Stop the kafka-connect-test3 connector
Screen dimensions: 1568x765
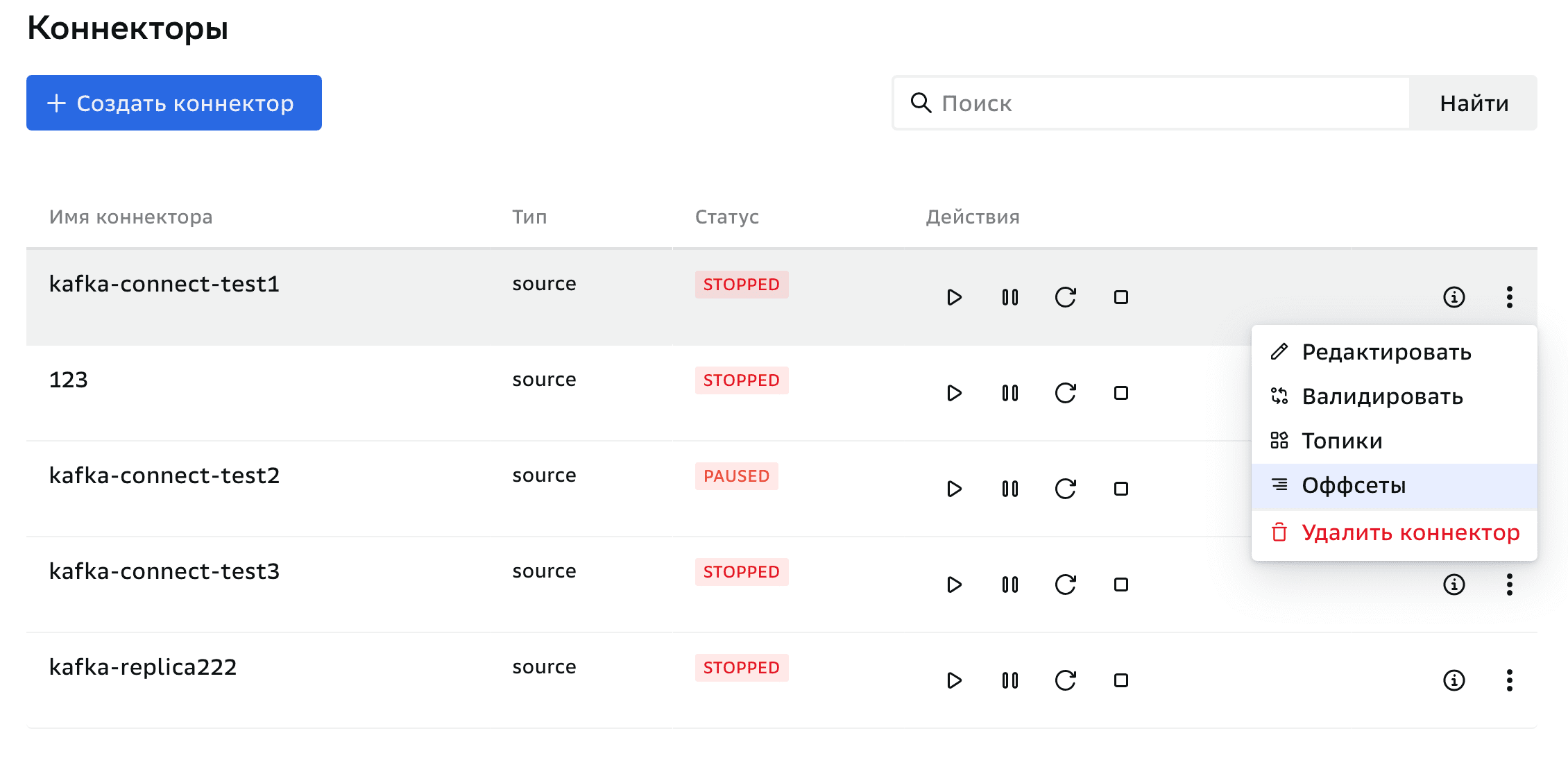[x=1120, y=585]
